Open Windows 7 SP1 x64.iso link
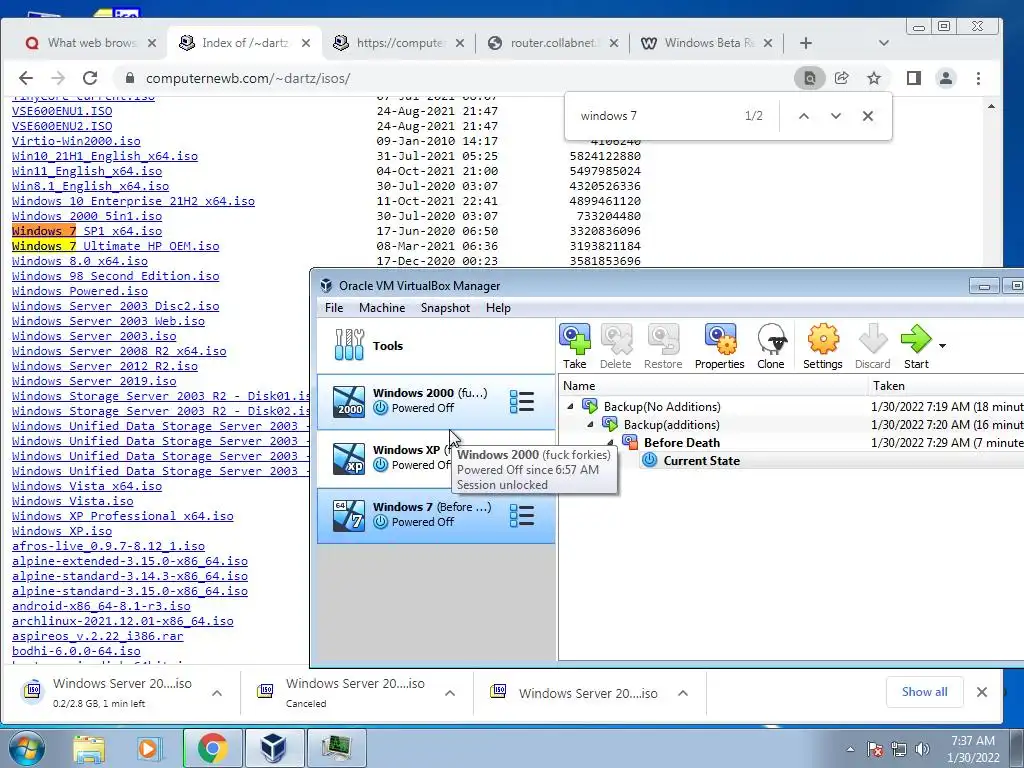This screenshot has height=768, width=1024. pyautogui.click(x=87, y=231)
